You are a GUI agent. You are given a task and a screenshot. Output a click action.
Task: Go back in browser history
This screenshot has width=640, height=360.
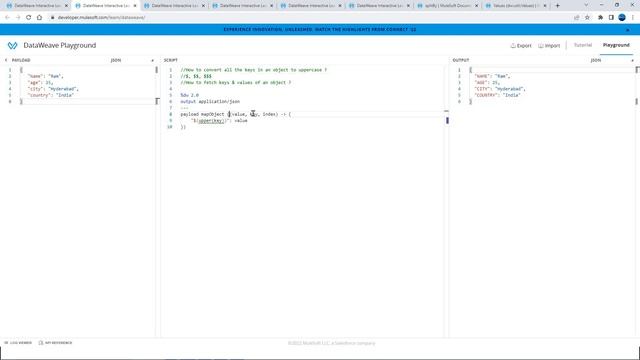pos(7,18)
